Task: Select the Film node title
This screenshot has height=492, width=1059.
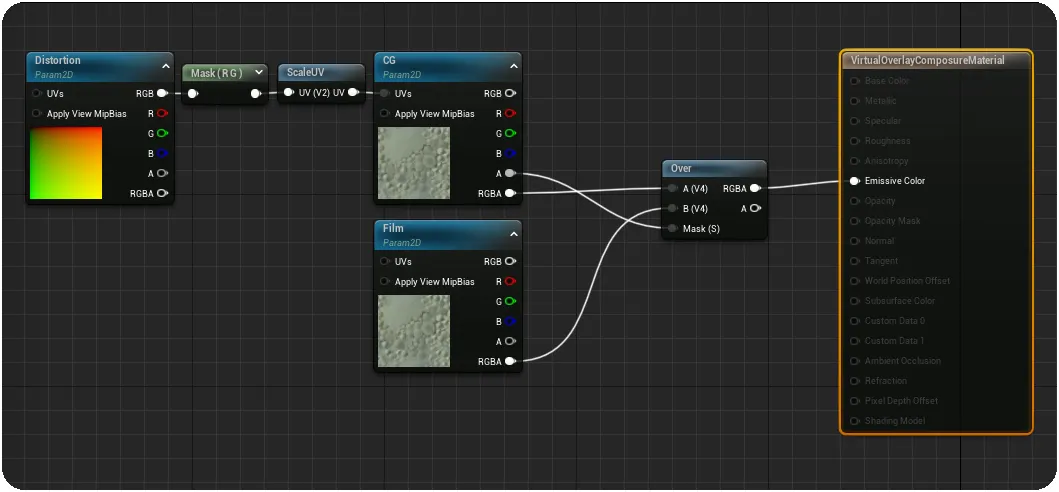Action: 393,228
